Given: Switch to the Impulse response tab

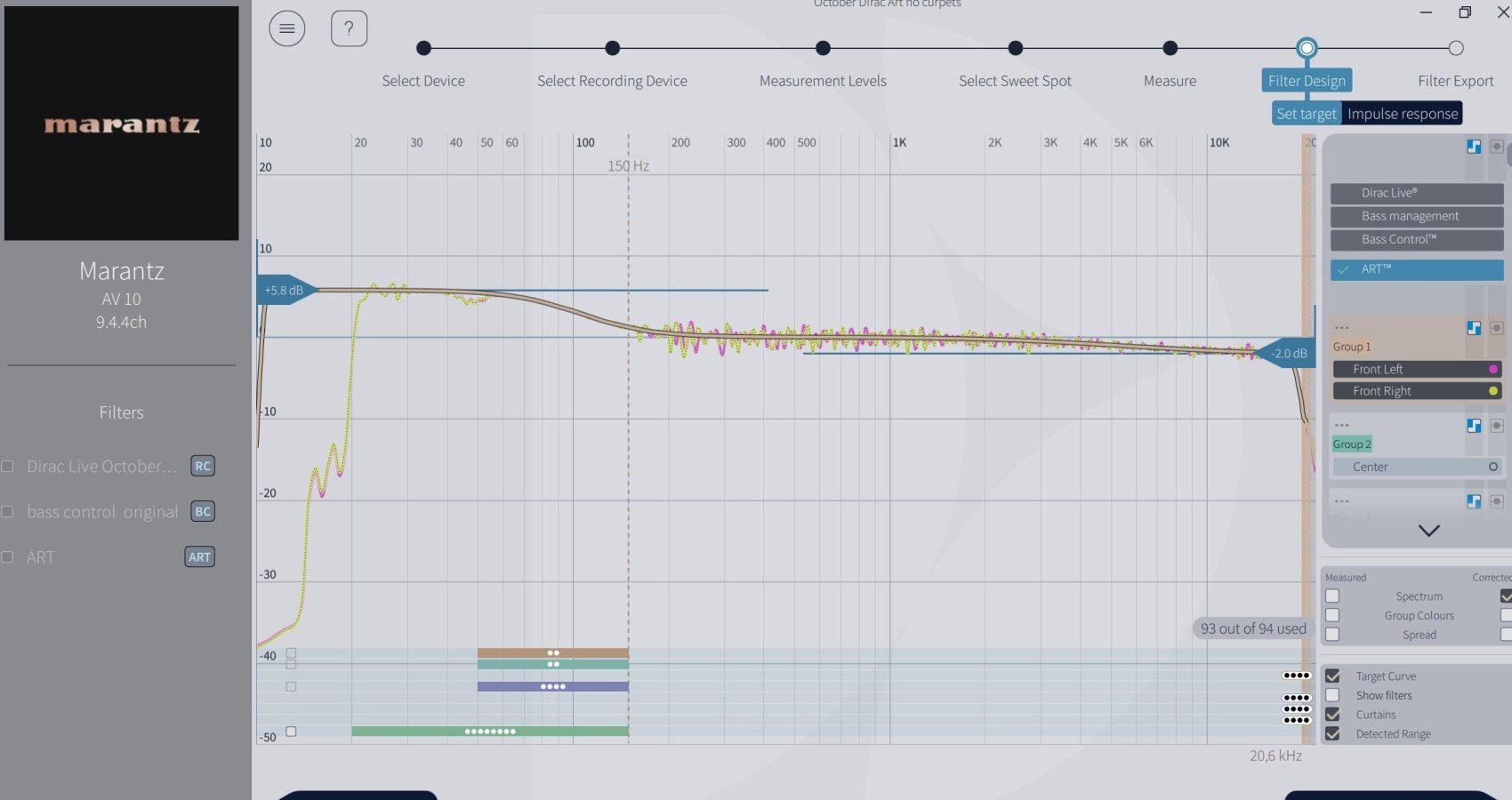Looking at the screenshot, I should (1402, 114).
